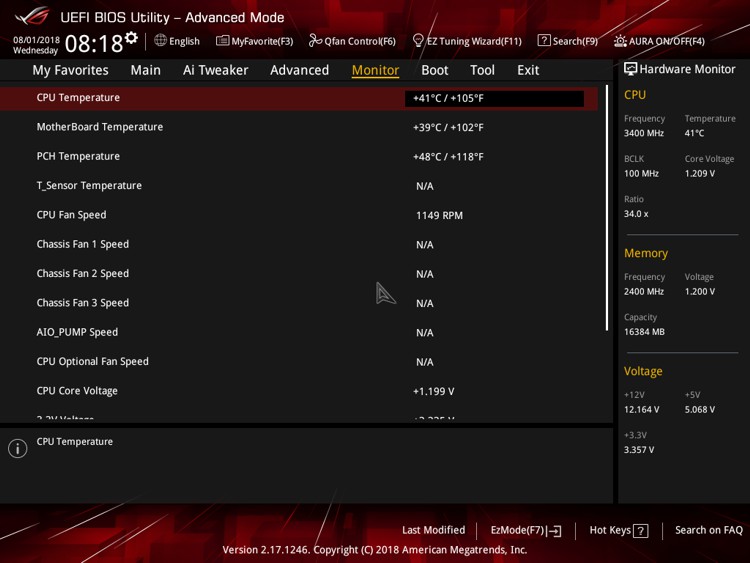This screenshot has height=563, width=750.
Task: Select PCH Temperature row
Action: [299, 156]
